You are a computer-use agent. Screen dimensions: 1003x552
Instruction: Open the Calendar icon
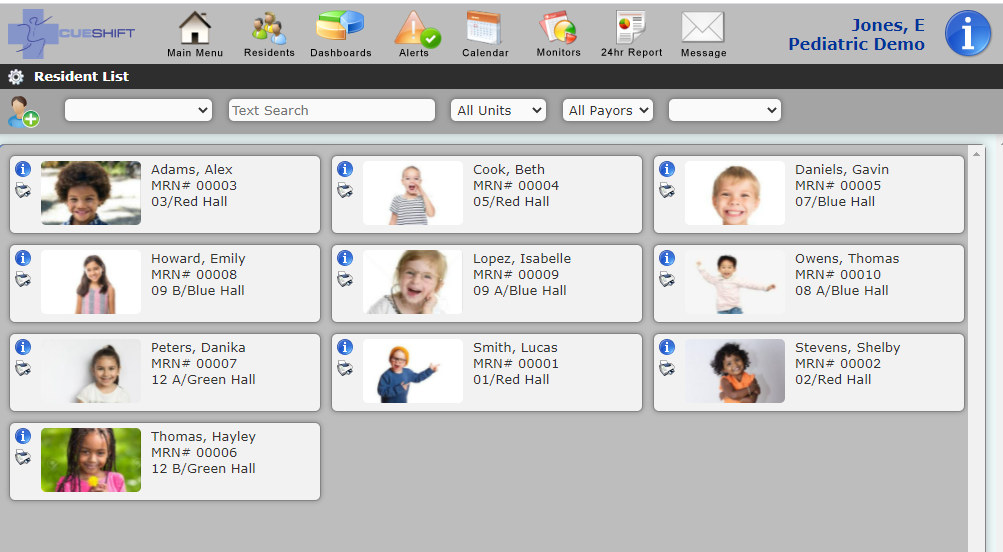pos(484,28)
